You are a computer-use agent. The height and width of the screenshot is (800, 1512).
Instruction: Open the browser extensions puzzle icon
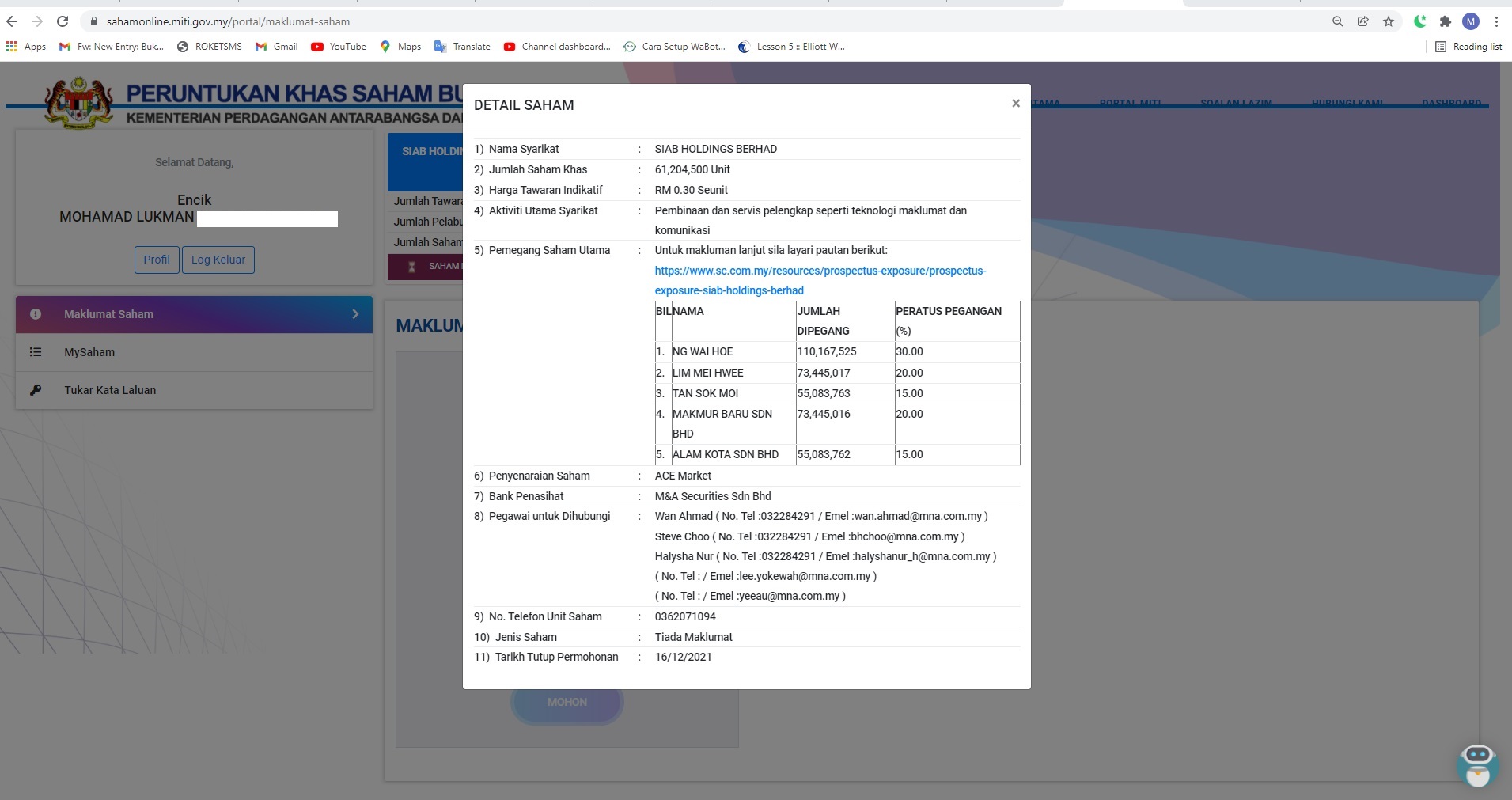1445,21
